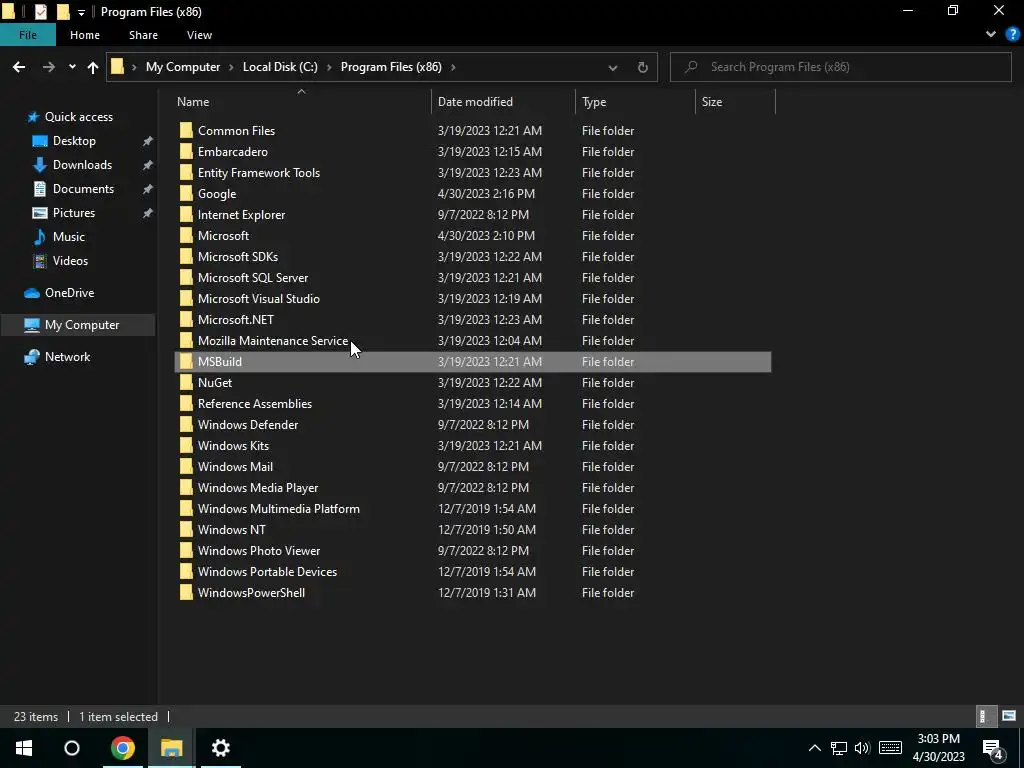This screenshot has width=1024, height=768.
Task: Click the Properties quick access toolbar icon
Action: click(41, 12)
